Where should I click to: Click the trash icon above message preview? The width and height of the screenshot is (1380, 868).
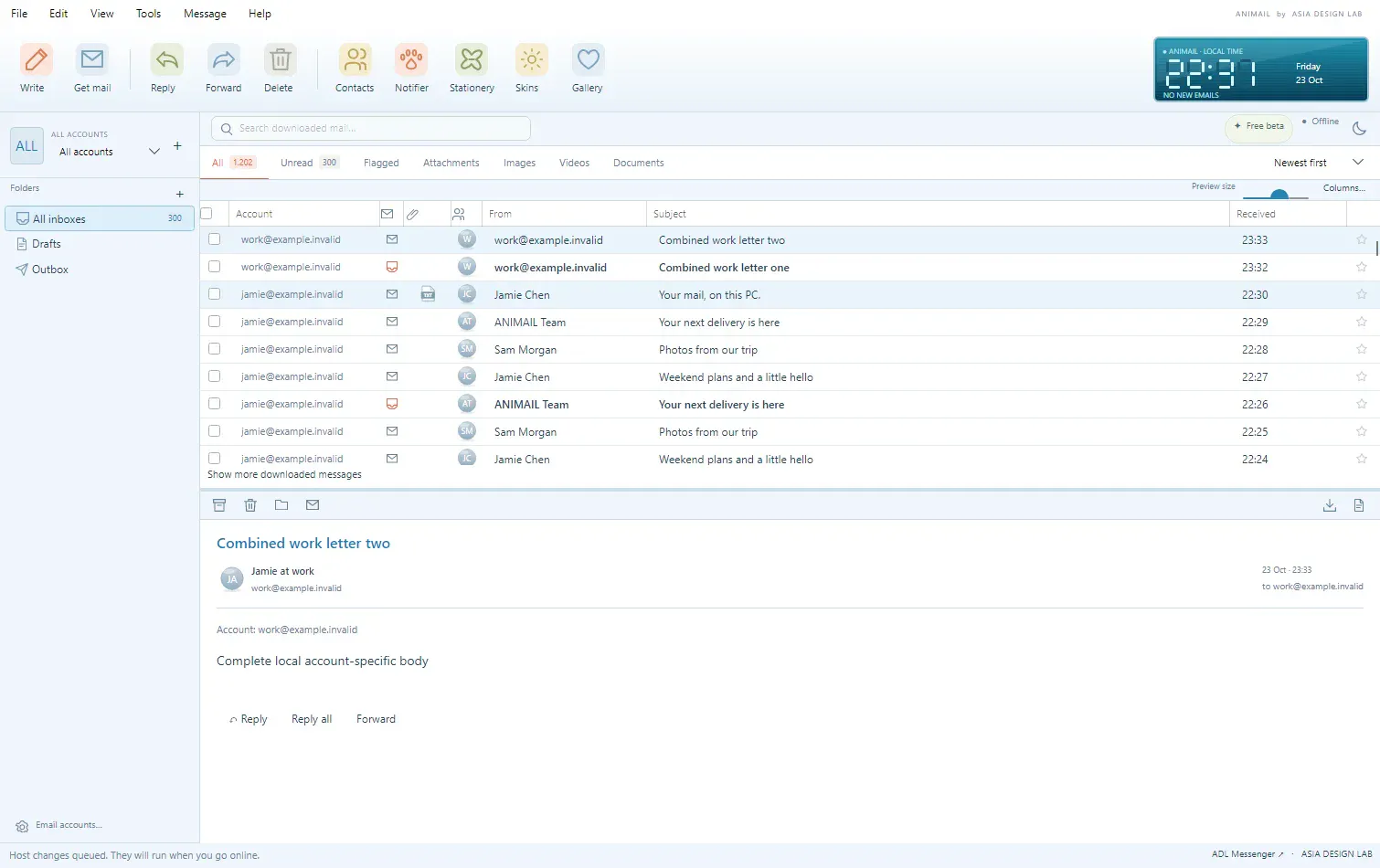(250, 505)
